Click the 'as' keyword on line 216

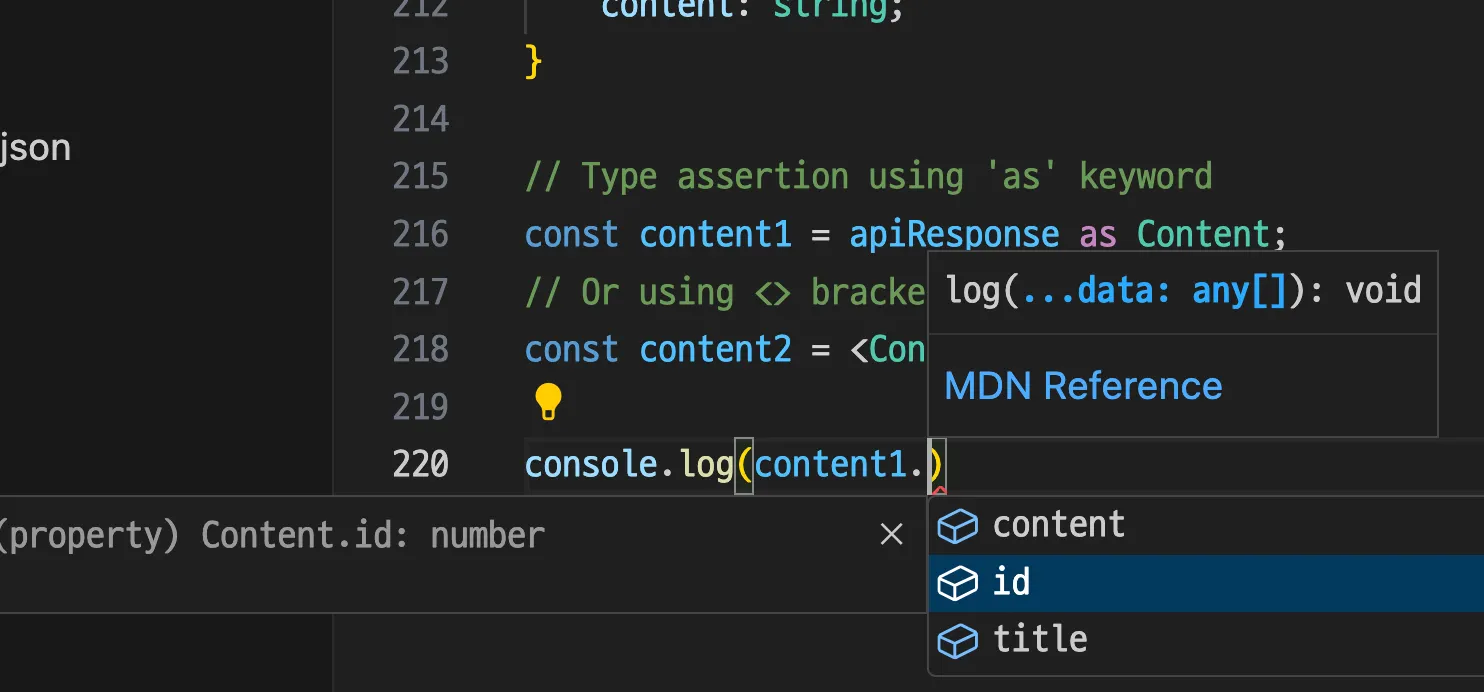(x=1098, y=234)
